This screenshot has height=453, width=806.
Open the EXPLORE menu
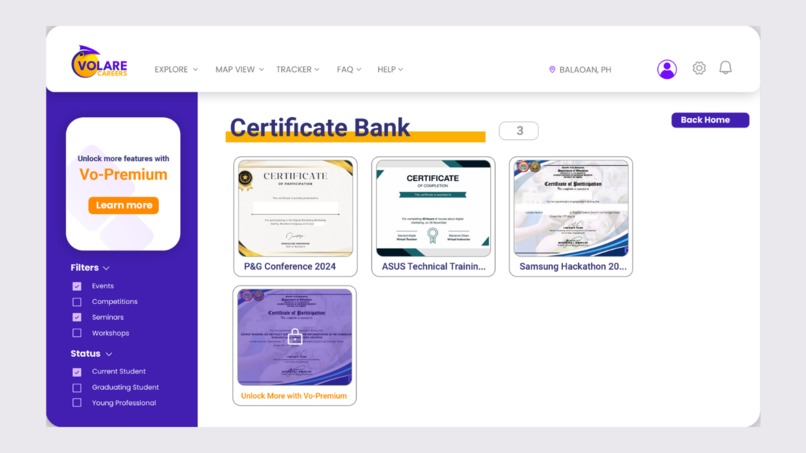171,69
